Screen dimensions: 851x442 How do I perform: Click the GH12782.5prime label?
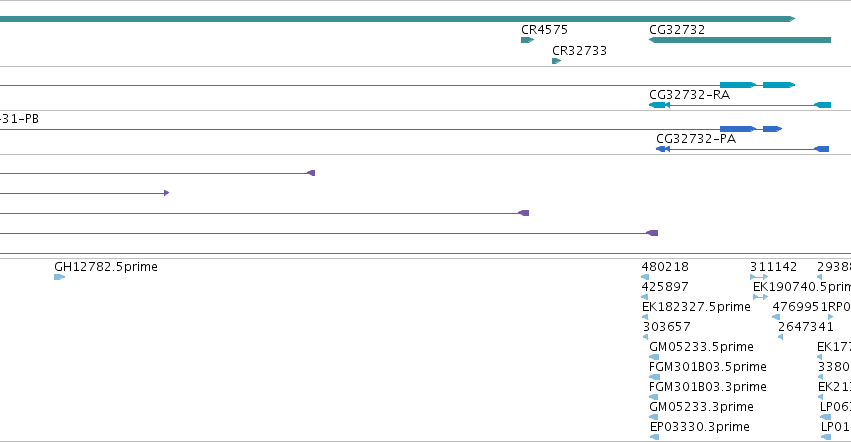click(x=106, y=267)
